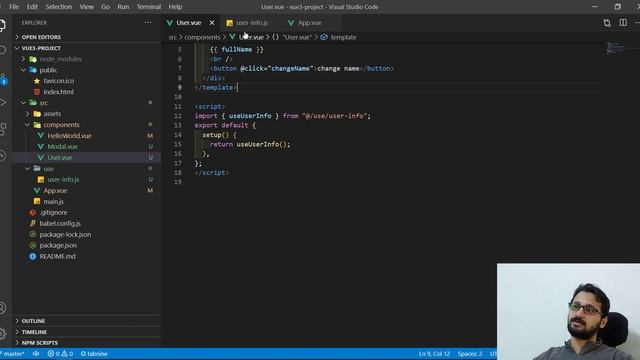Click the components breadcrumb segment
This screenshot has height=360, width=640.
point(202,37)
